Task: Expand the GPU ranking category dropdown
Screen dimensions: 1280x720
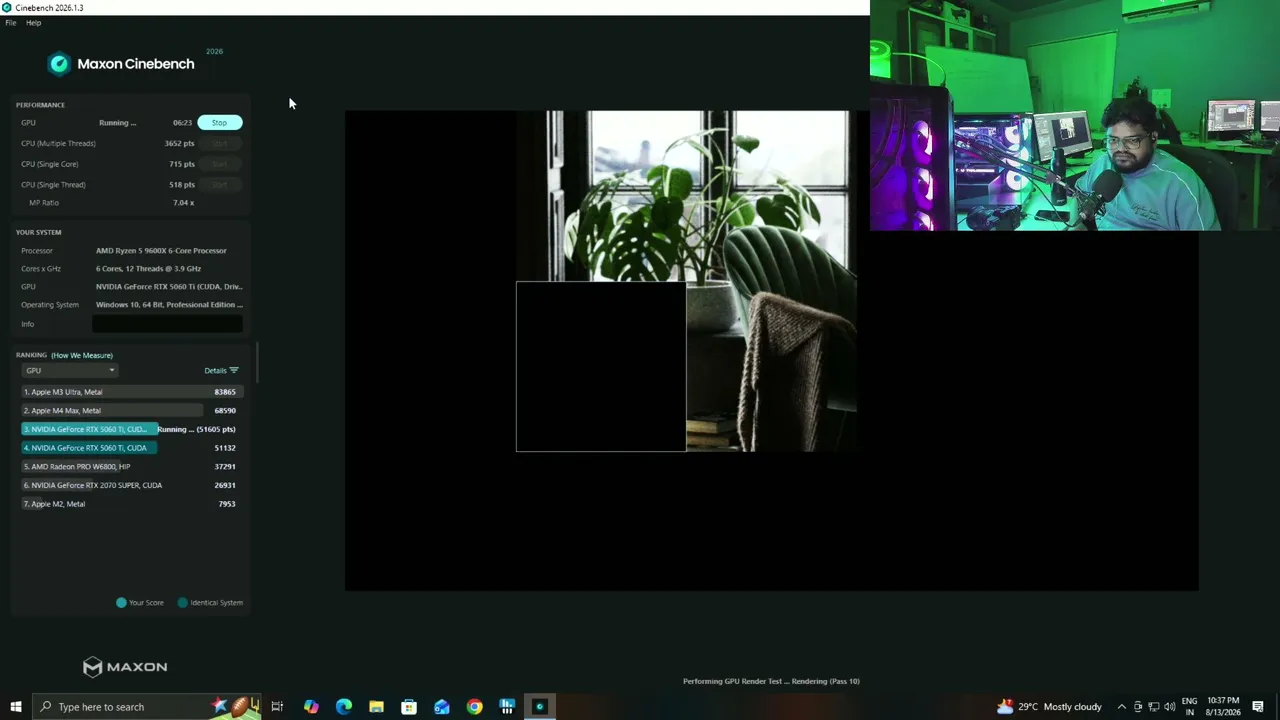Action: click(x=69, y=371)
